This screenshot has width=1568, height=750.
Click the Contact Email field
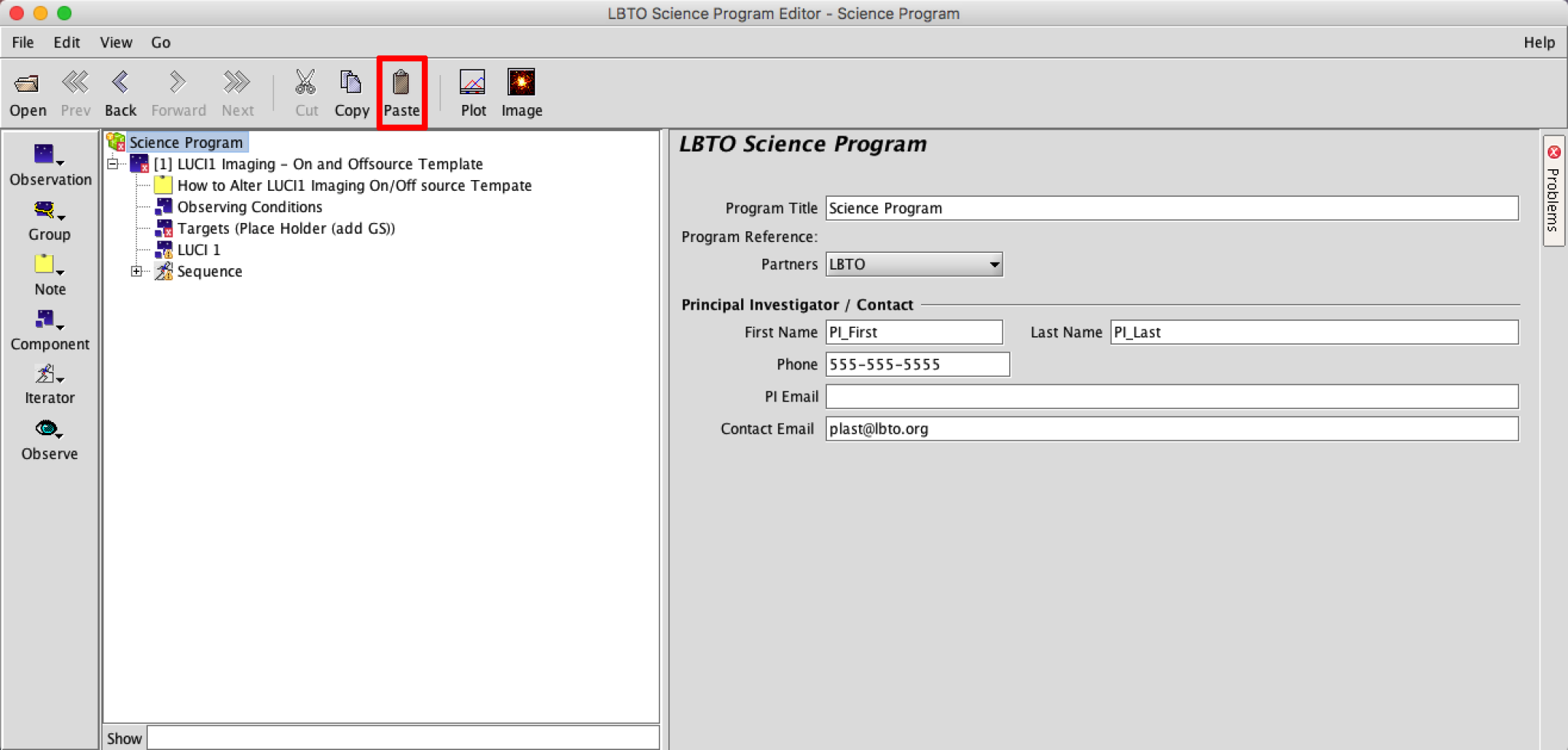tap(1172, 428)
